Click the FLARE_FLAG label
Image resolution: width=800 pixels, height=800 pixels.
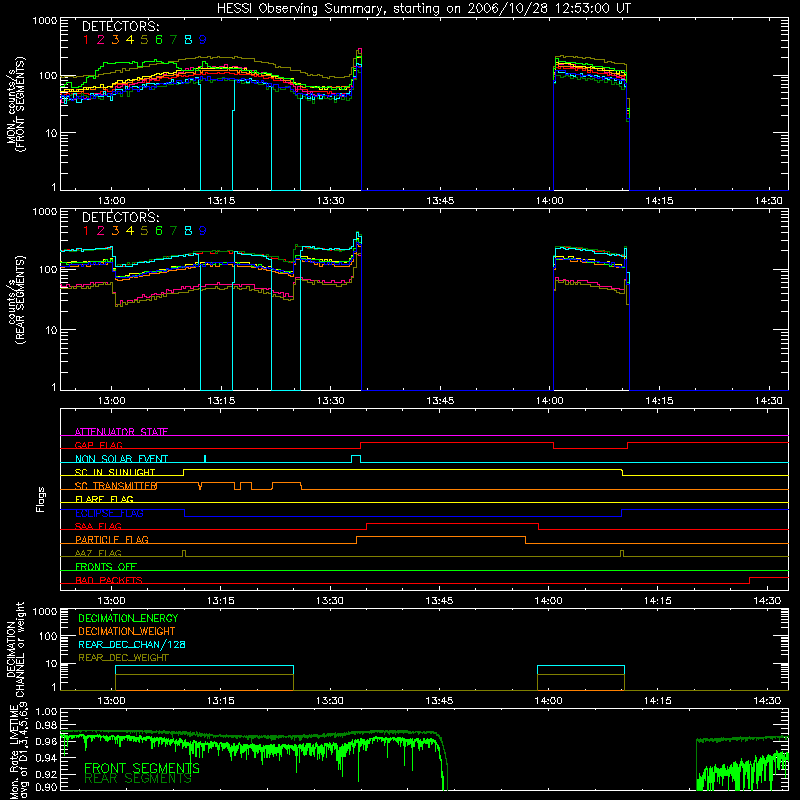pos(104,499)
